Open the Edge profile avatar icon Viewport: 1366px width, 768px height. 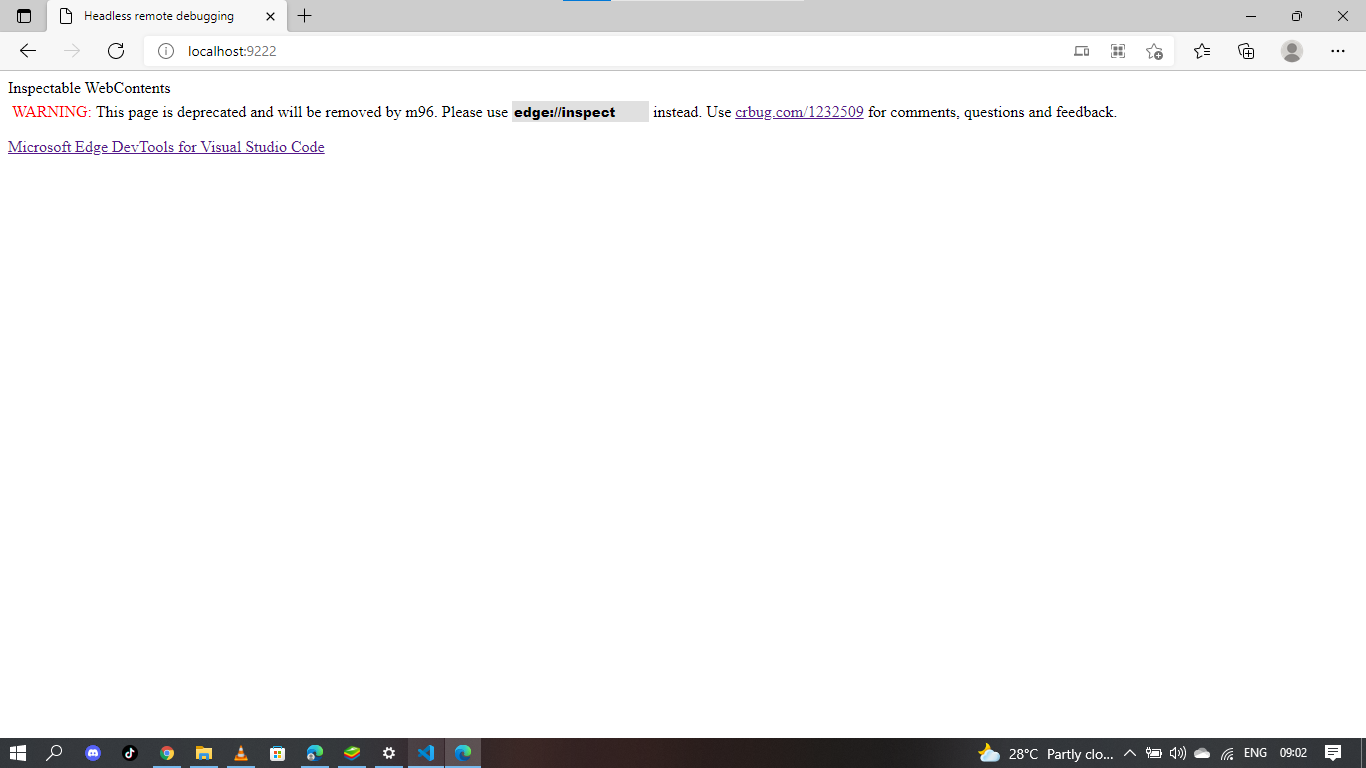point(1291,50)
